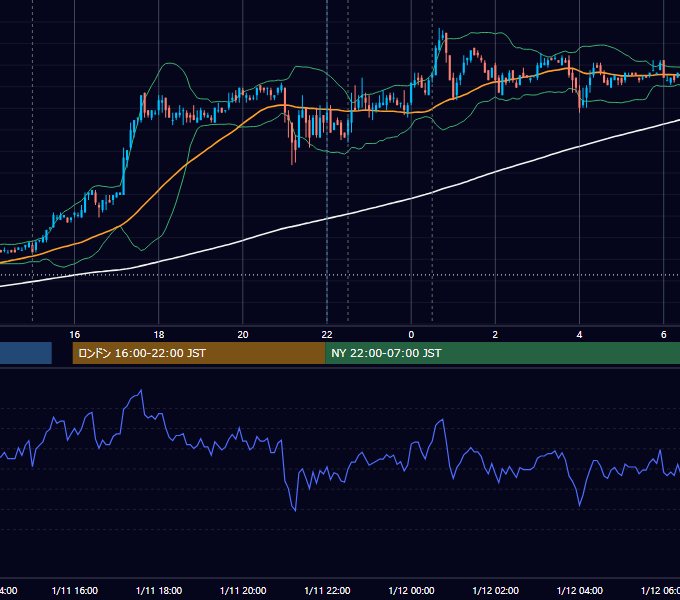Click the 6 hour label on chart axis
680x600 pixels.
pyautogui.click(x=664, y=334)
